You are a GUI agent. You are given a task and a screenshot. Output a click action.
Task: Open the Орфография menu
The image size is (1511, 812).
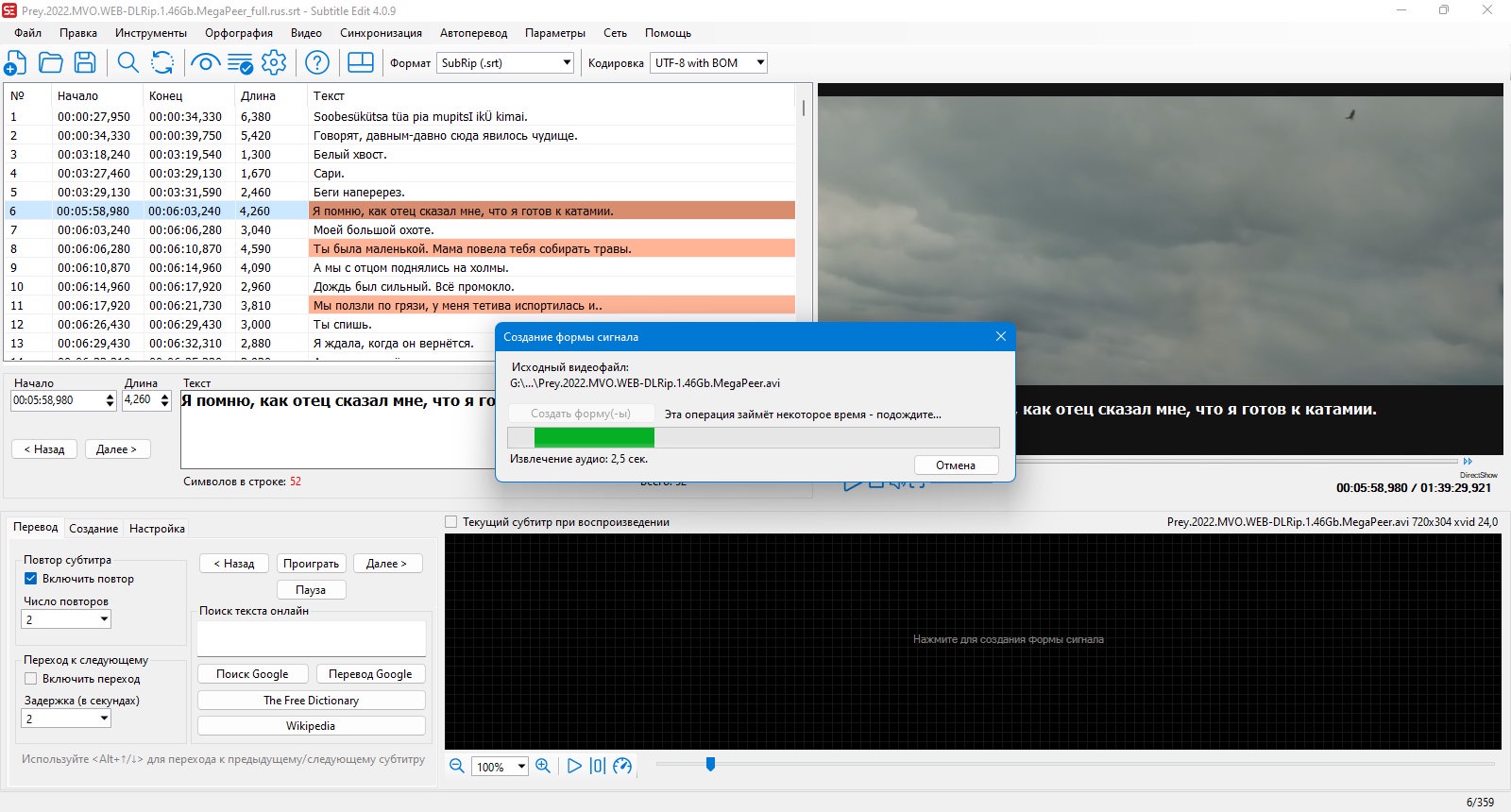click(x=239, y=33)
